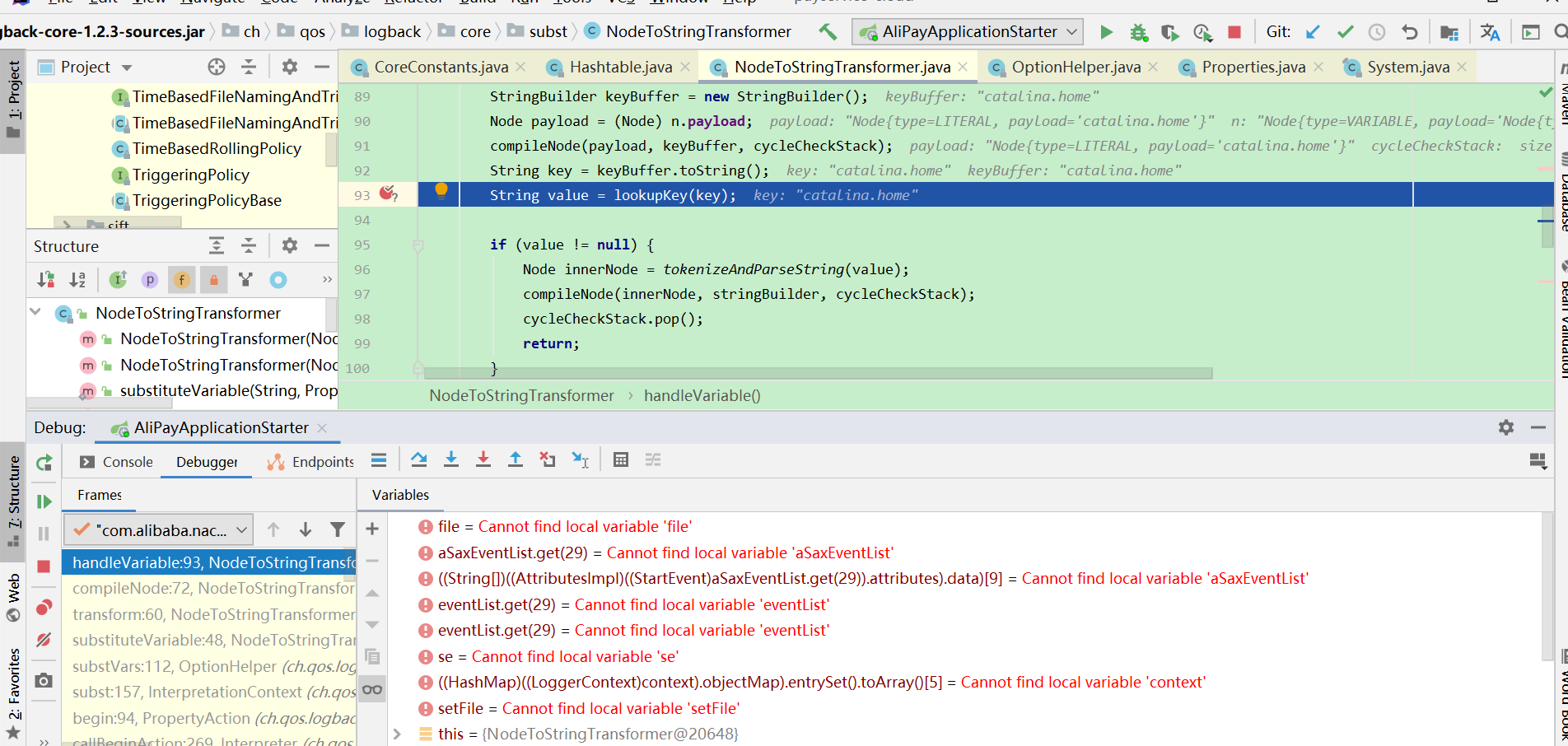
Task: Switch to OptionHelper.java tab
Action: click(x=1076, y=67)
